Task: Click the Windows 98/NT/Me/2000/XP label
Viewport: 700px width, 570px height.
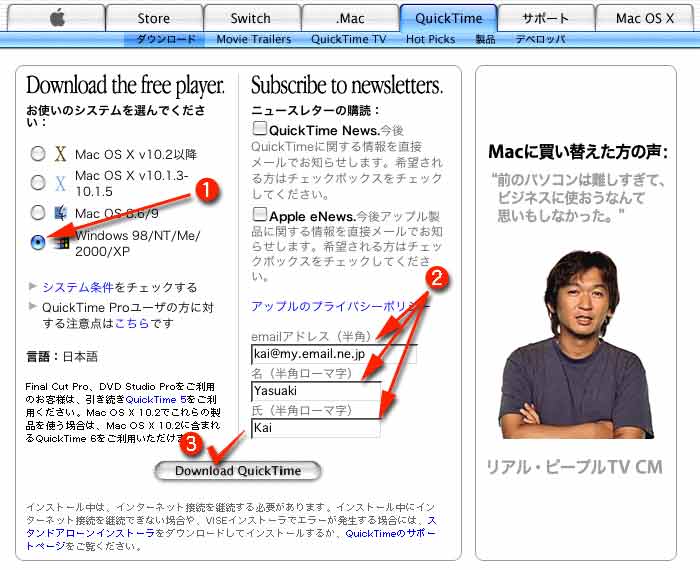Action: pos(138,243)
